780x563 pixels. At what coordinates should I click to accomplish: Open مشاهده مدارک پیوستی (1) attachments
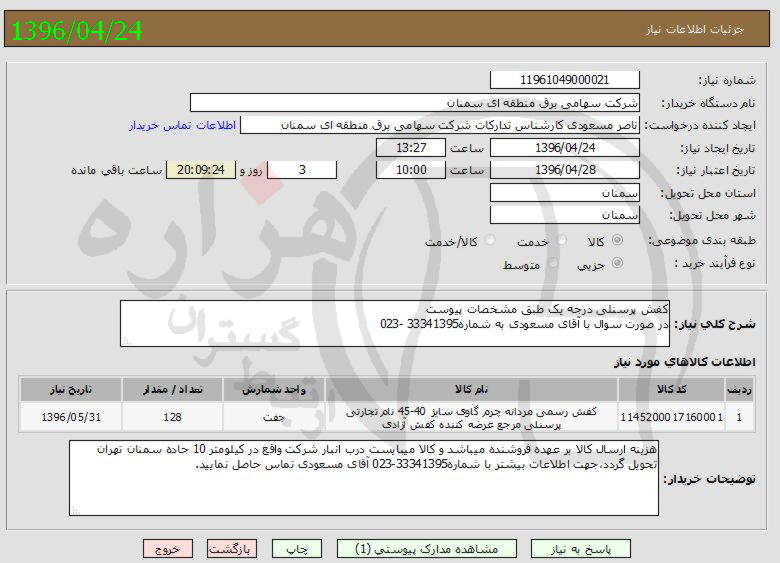point(427,549)
